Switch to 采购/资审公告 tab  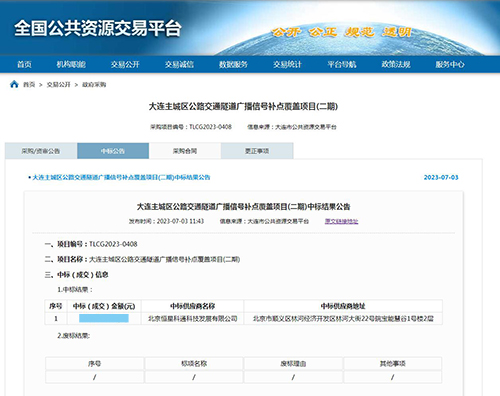41,151
